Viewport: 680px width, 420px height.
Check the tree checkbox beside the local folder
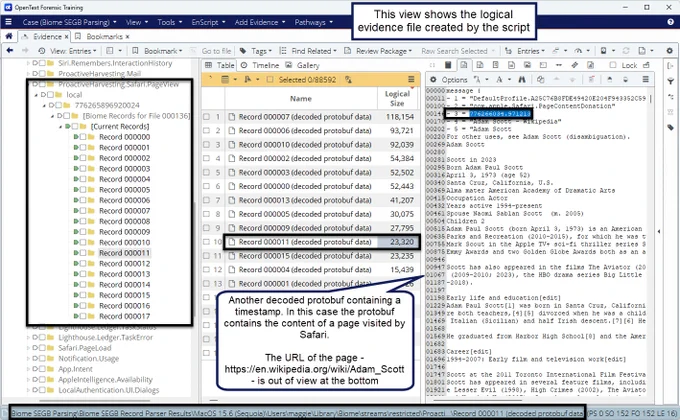pyautogui.click(x=50, y=95)
